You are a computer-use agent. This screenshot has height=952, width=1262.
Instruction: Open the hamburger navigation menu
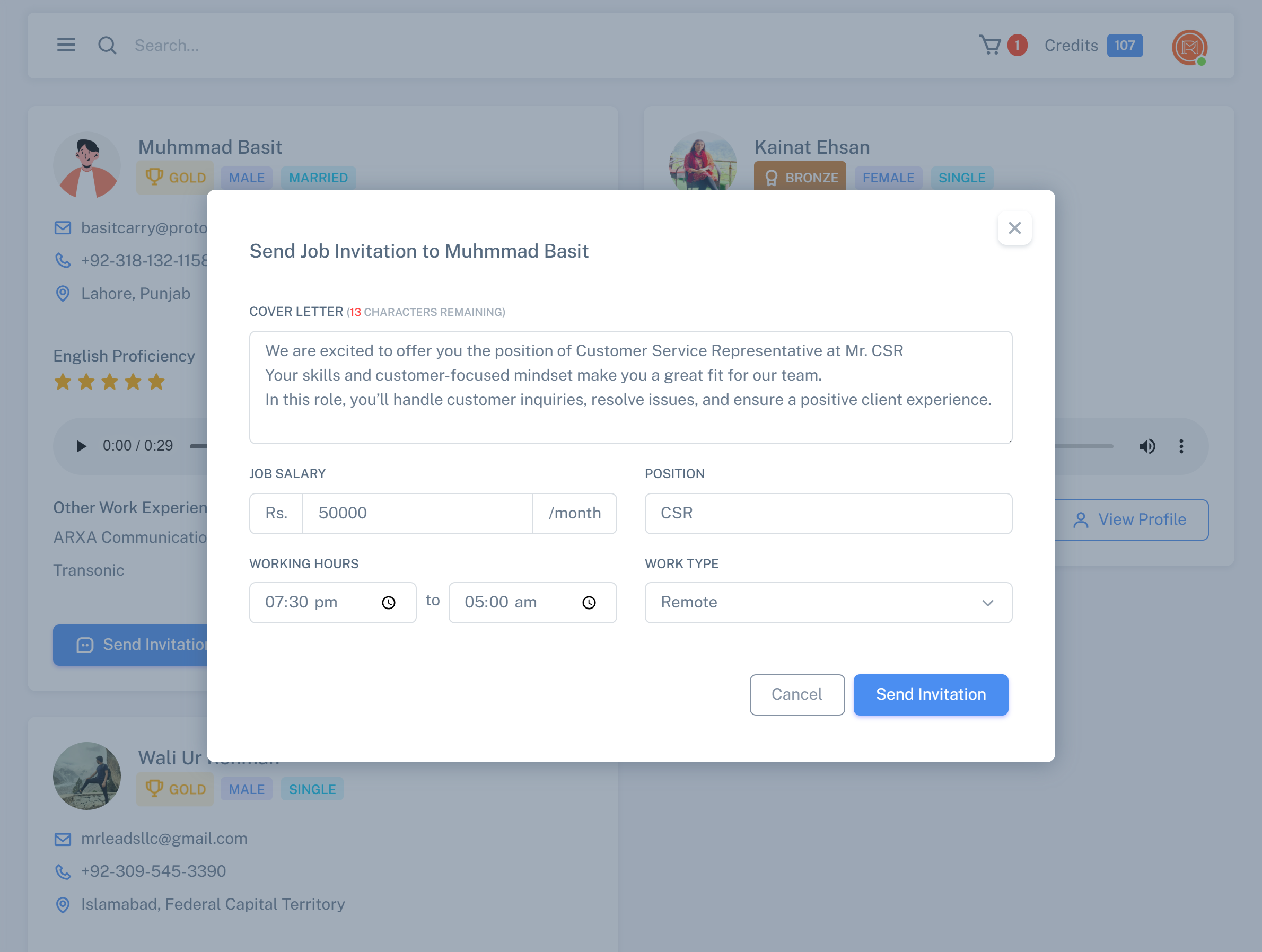66,45
